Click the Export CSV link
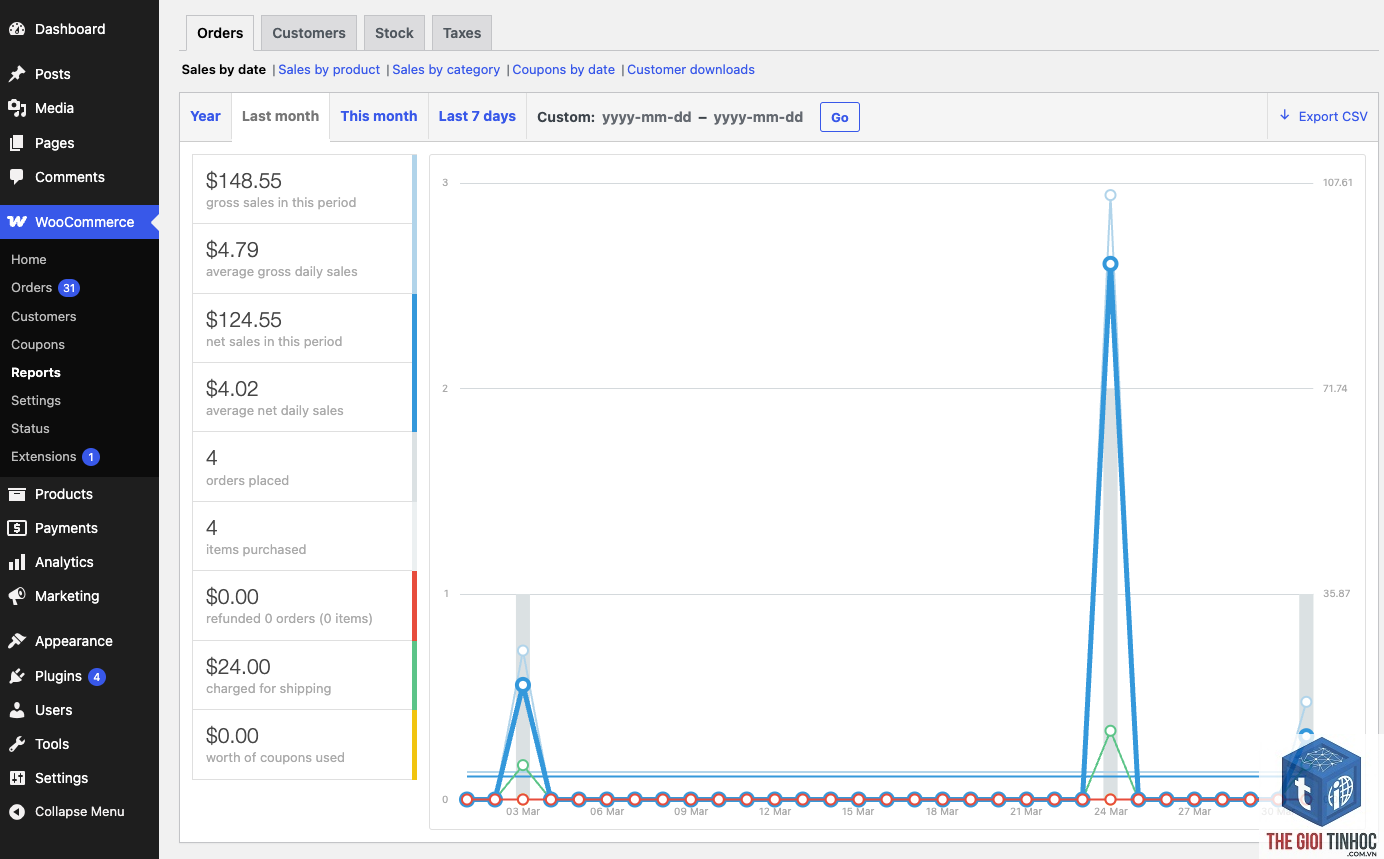Screen dimensions: 1384x859 (x=1323, y=116)
